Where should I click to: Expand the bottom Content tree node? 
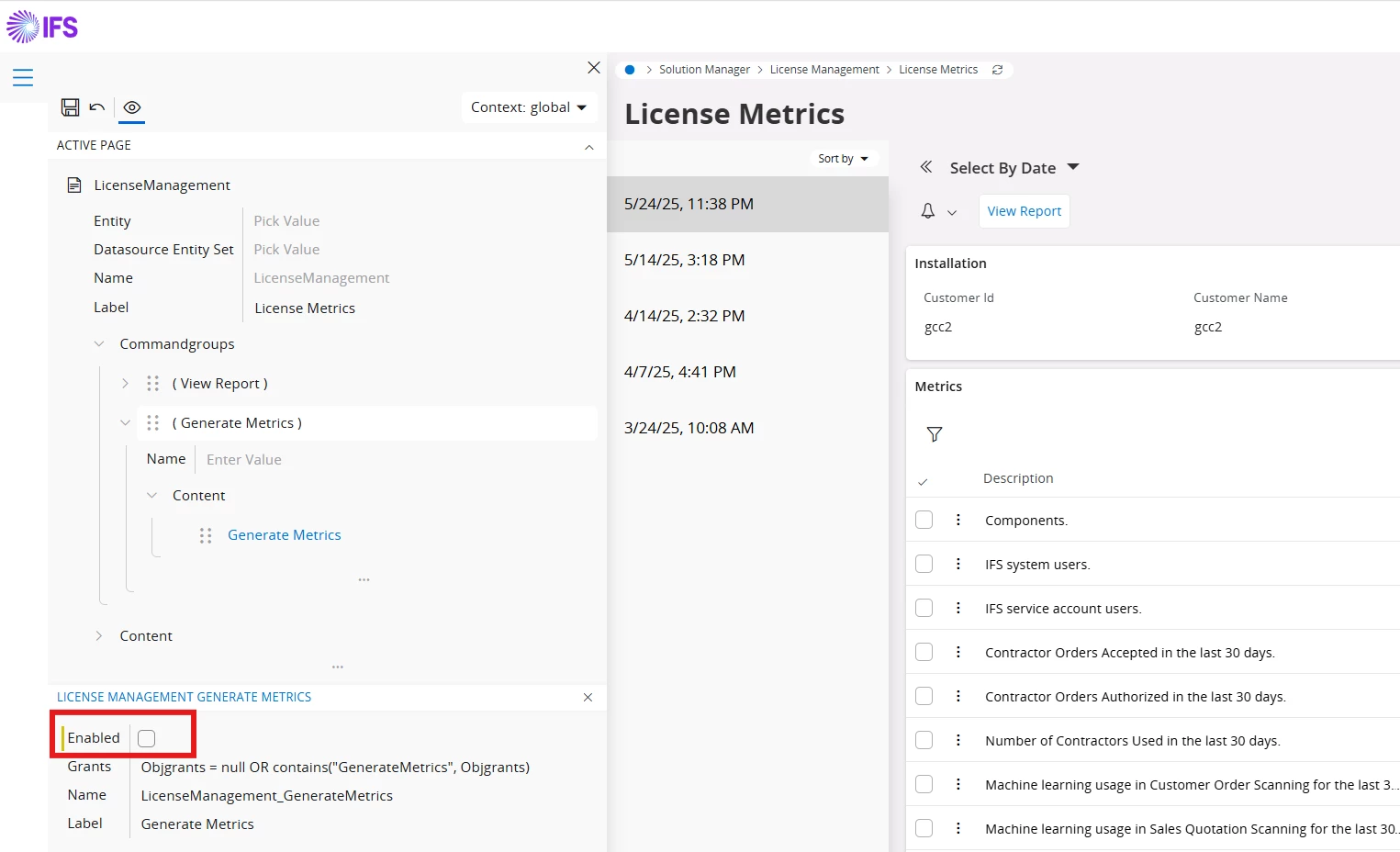click(x=99, y=636)
